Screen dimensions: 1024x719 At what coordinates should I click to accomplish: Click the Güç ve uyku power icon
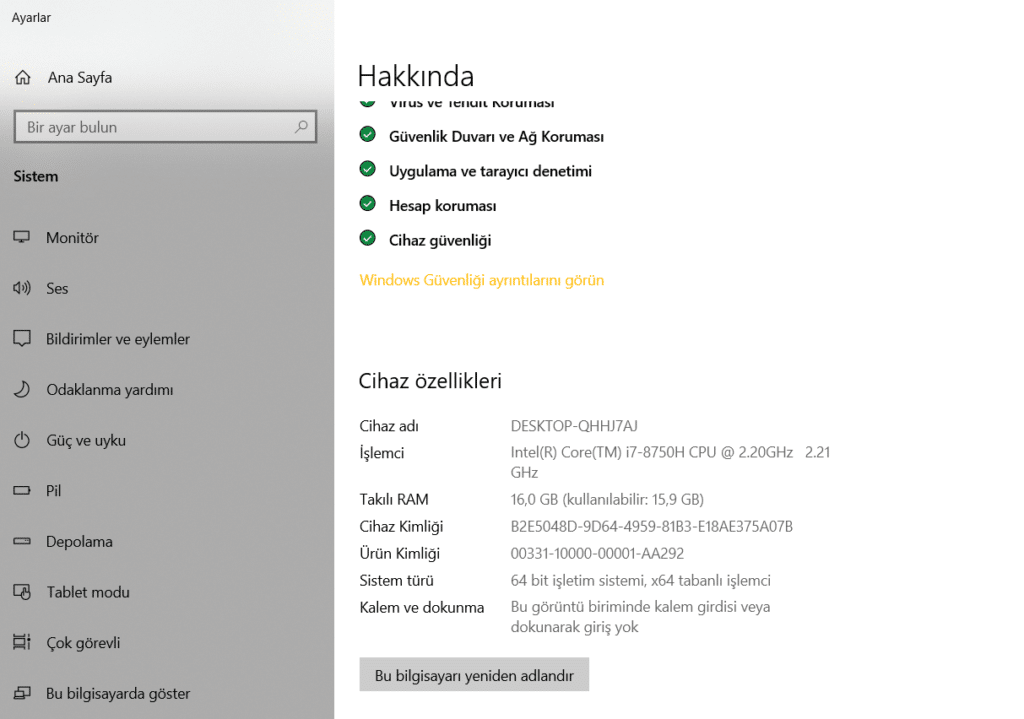coord(23,440)
